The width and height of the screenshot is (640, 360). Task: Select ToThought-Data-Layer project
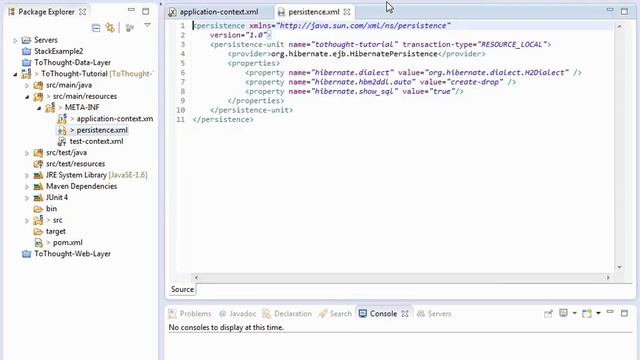pos(72,62)
